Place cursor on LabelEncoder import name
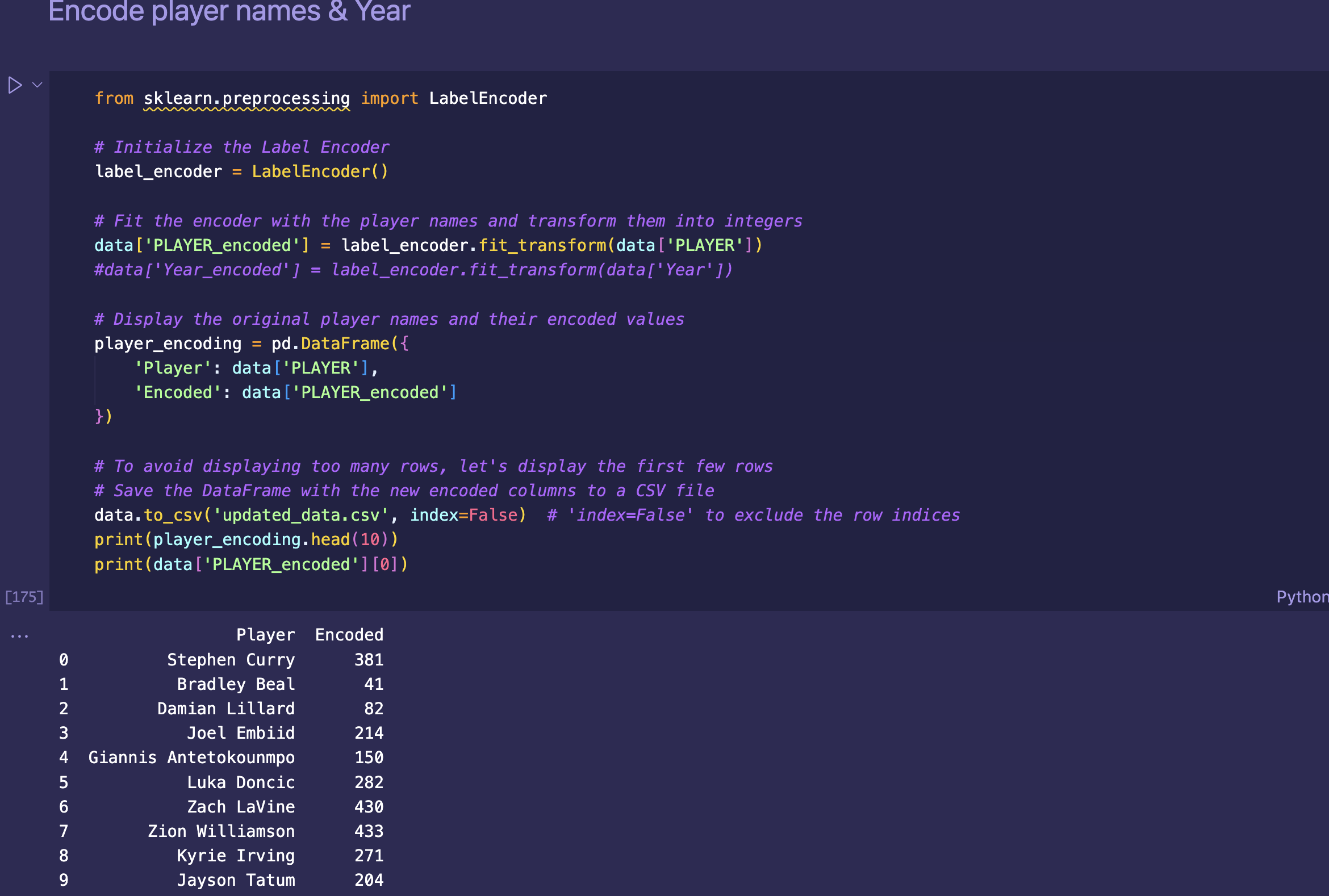The image size is (1329, 896). point(488,98)
